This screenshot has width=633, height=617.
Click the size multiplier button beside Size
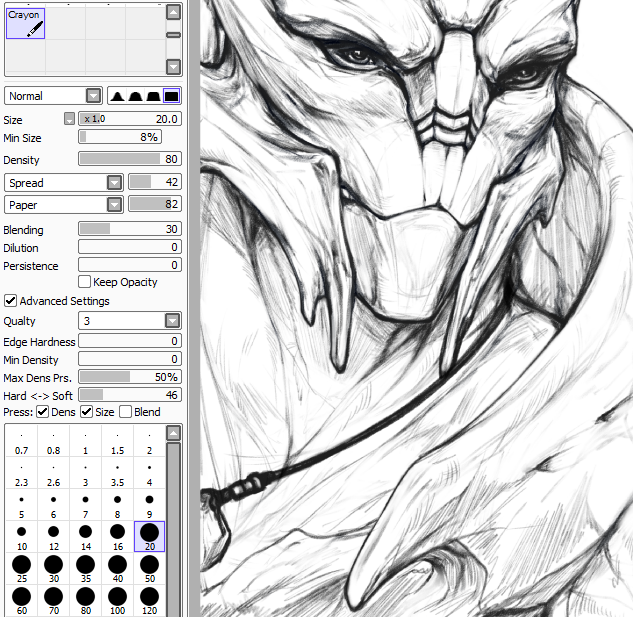(x=69, y=118)
